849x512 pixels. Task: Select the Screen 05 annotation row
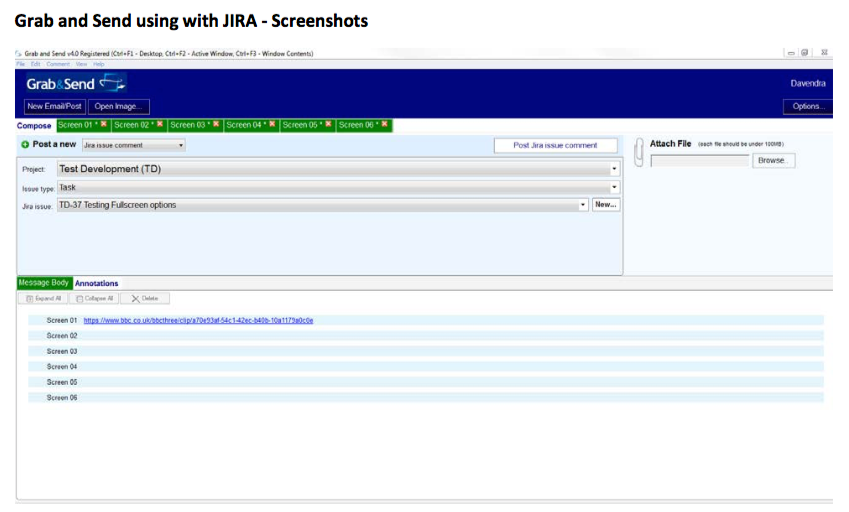point(426,382)
